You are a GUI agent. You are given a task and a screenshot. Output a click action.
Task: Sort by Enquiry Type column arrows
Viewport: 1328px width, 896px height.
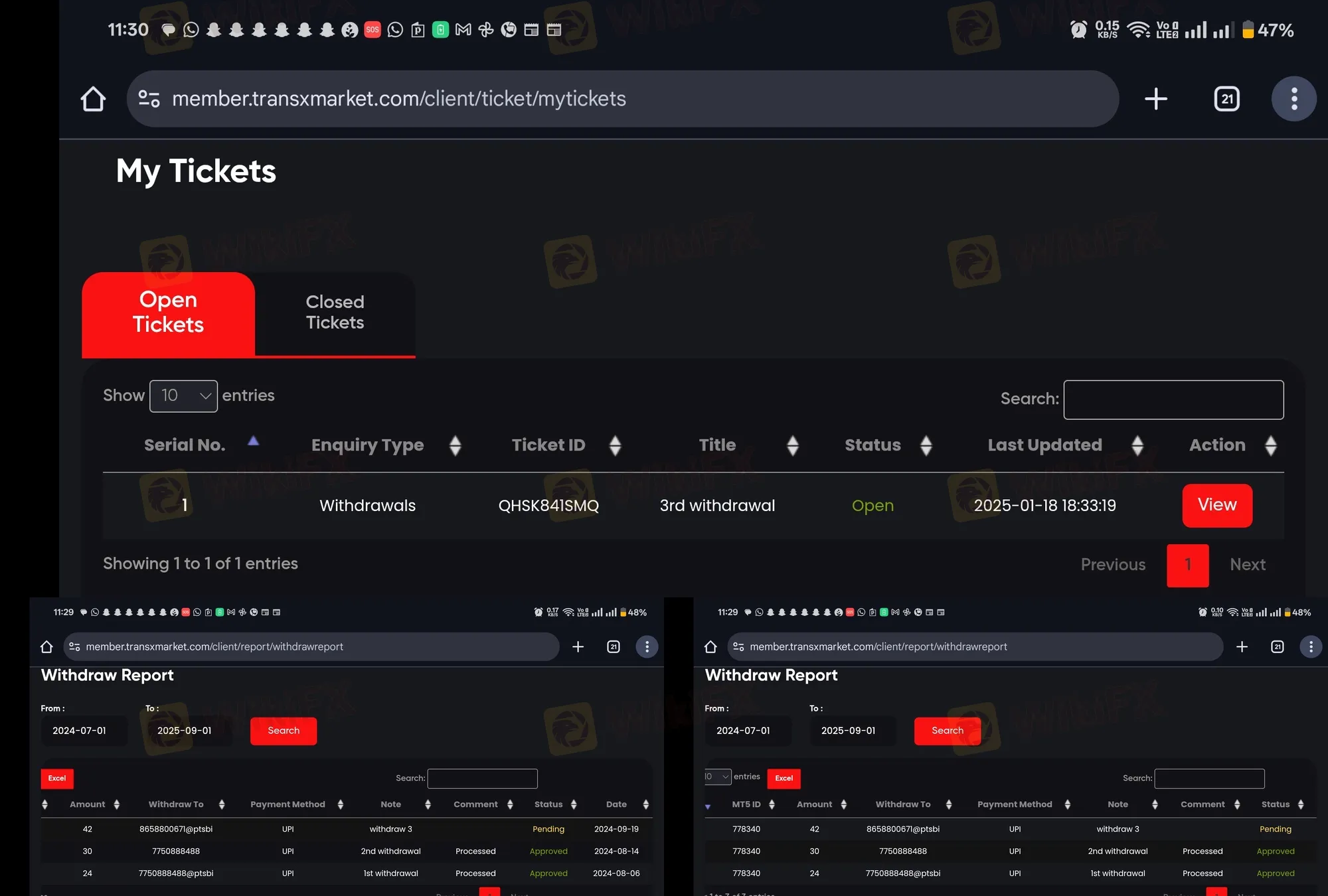(x=455, y=445)
